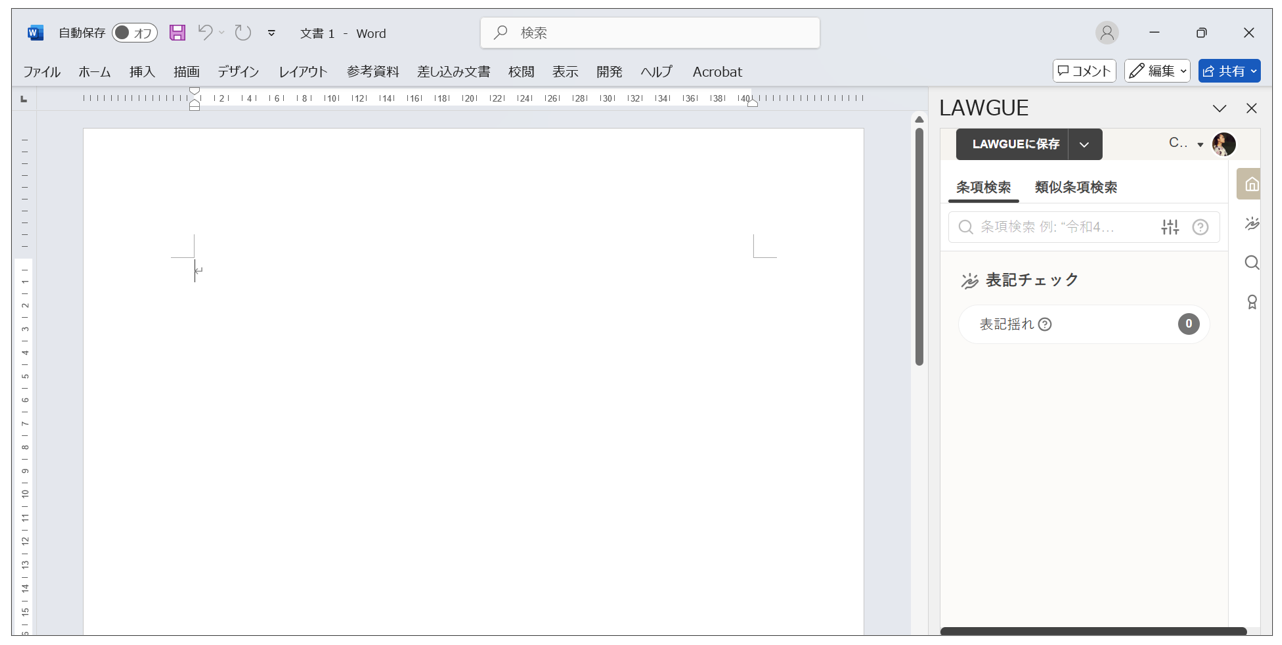
Task: Click the purple save icon
Action: 177,33
